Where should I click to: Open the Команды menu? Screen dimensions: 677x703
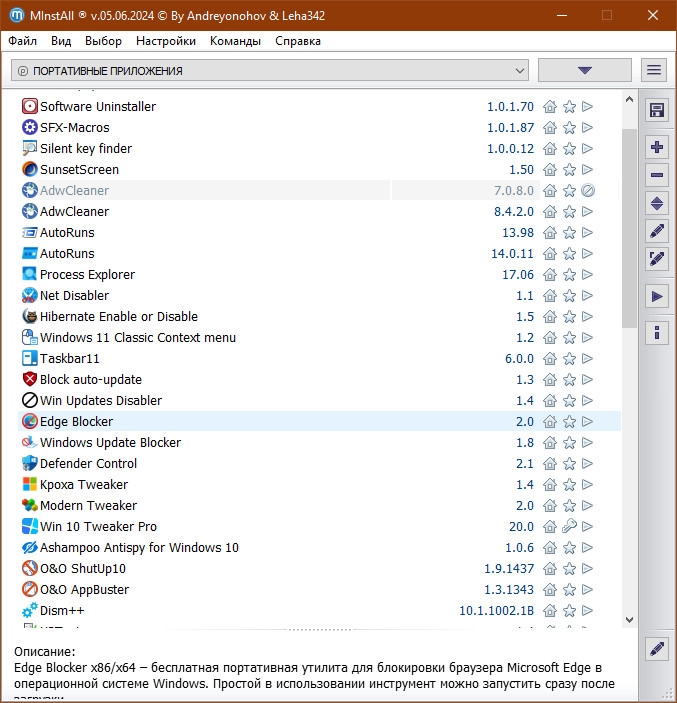click(235, 41)
